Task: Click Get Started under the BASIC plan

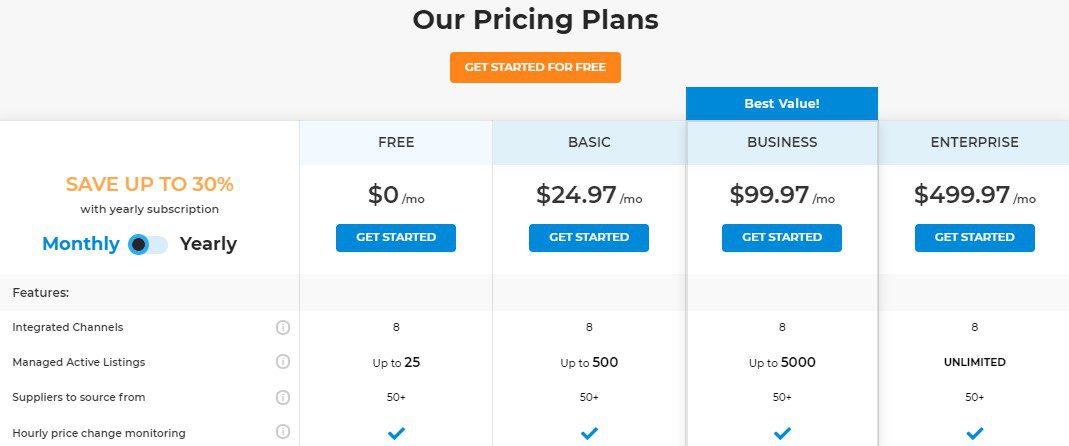Action: (589, 238)
